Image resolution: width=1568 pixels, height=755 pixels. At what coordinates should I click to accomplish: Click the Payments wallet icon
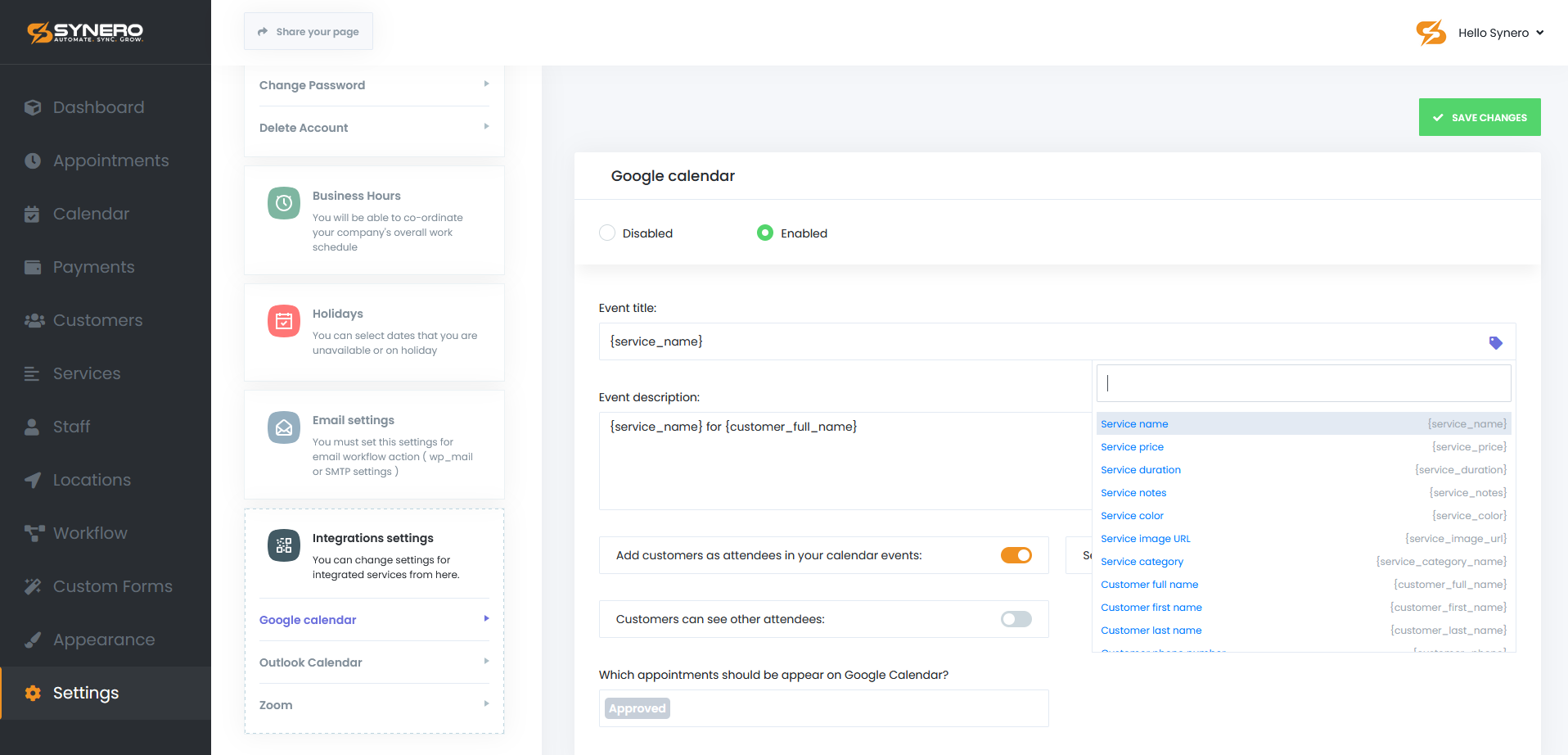pyautogui.click(x=33, y=267)
